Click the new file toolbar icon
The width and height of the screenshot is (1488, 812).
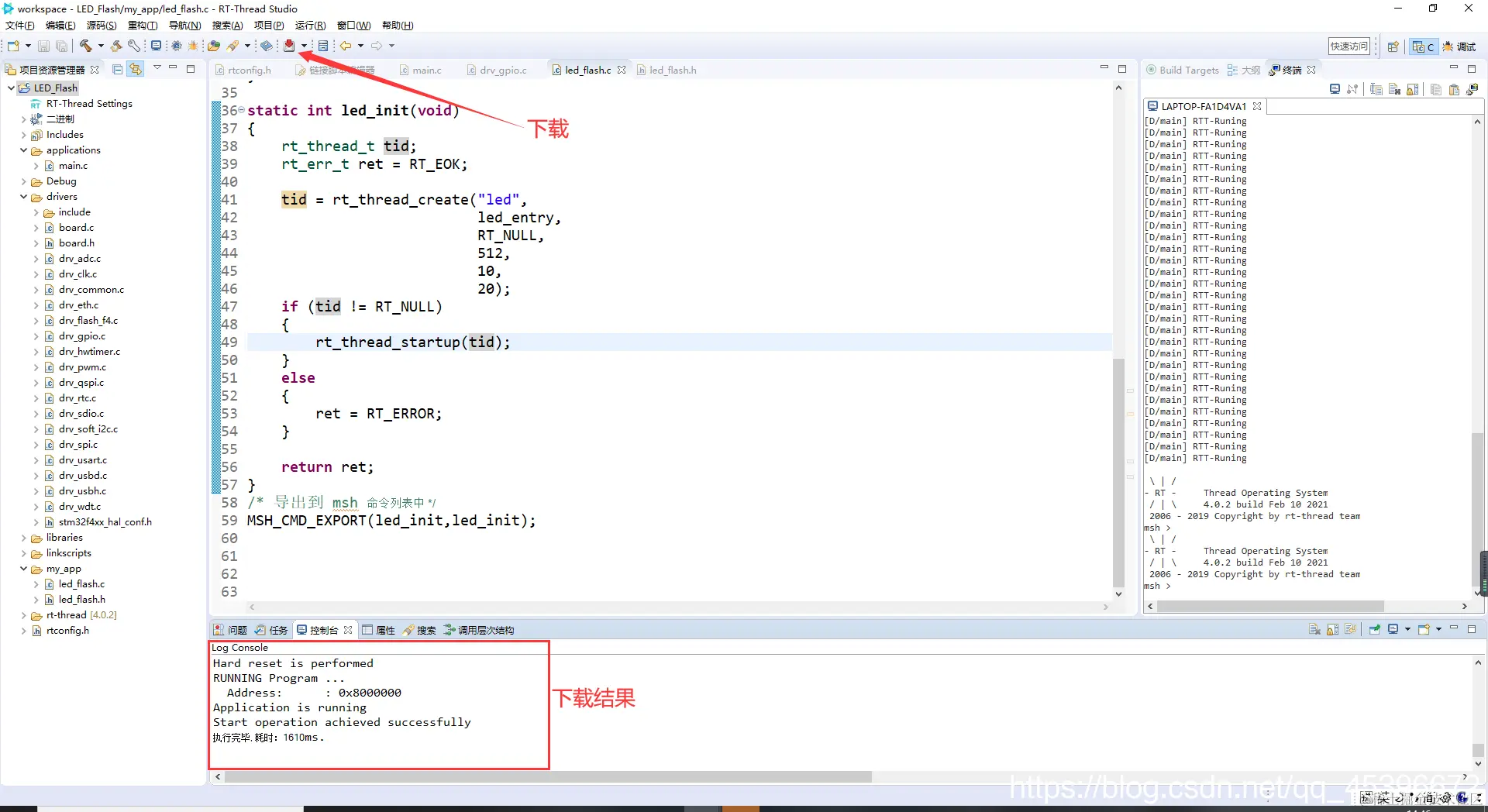(x=13, y=46)
